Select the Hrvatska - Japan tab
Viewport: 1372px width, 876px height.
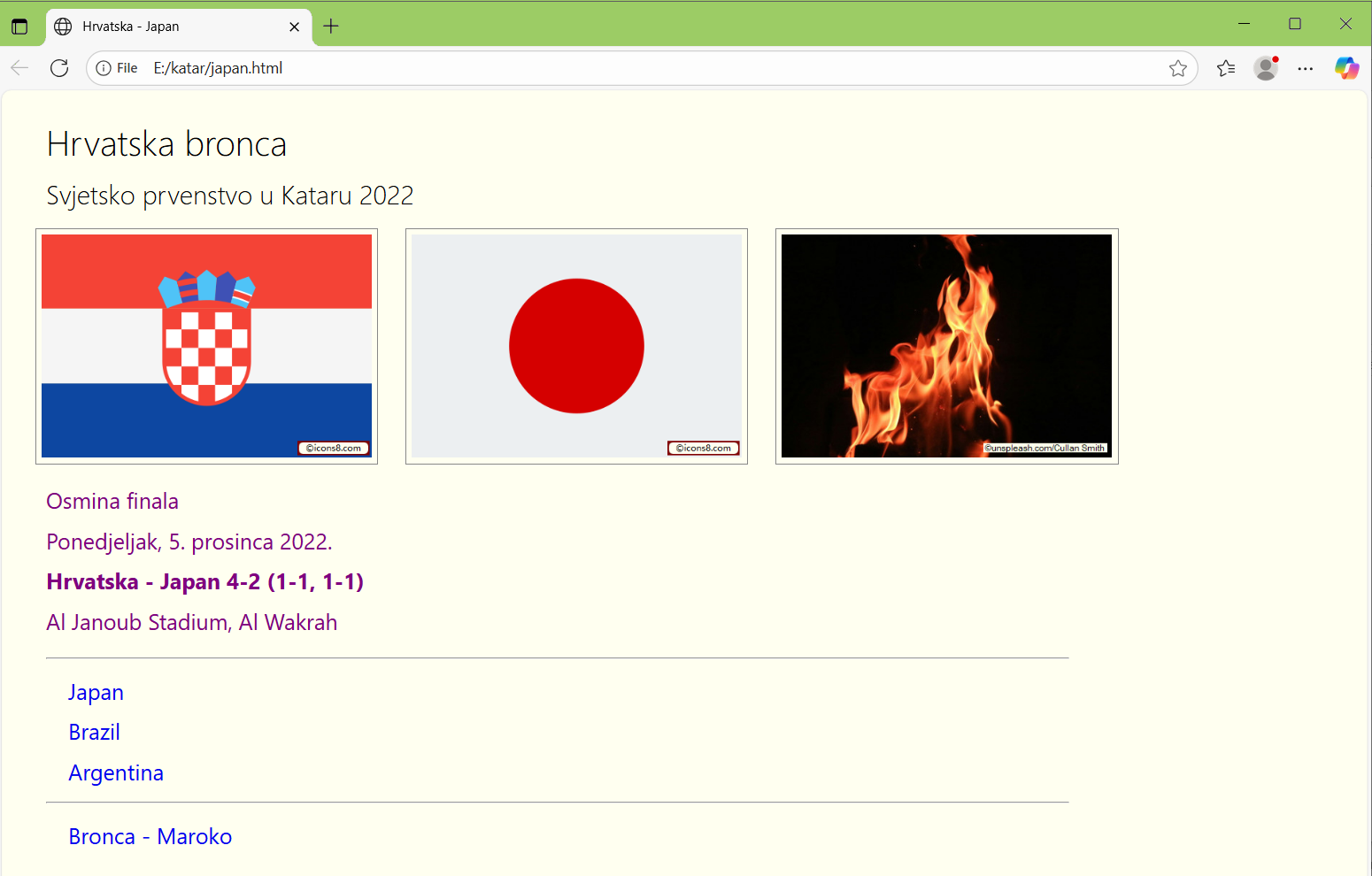pyautogui.click(x=179, y=27)
